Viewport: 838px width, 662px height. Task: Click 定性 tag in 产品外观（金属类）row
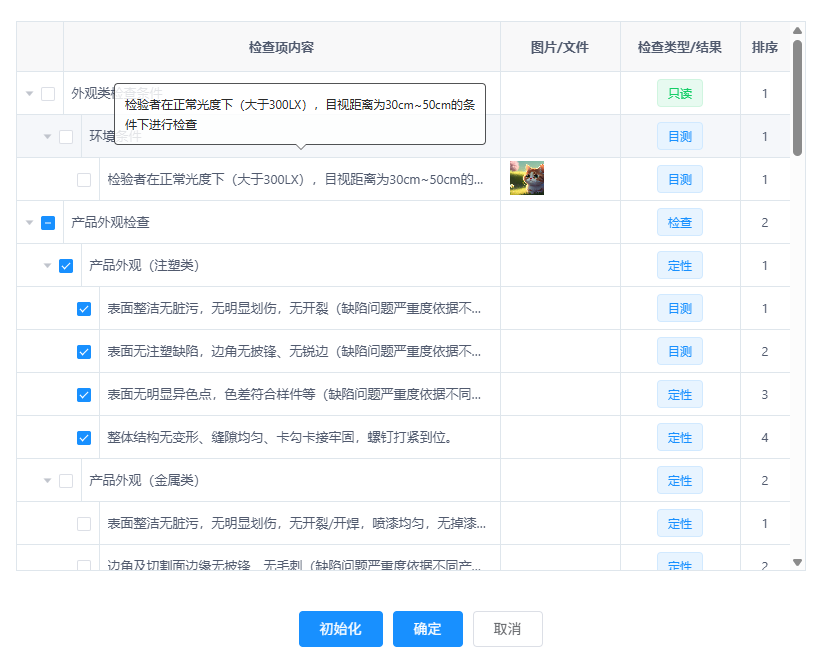680,480
